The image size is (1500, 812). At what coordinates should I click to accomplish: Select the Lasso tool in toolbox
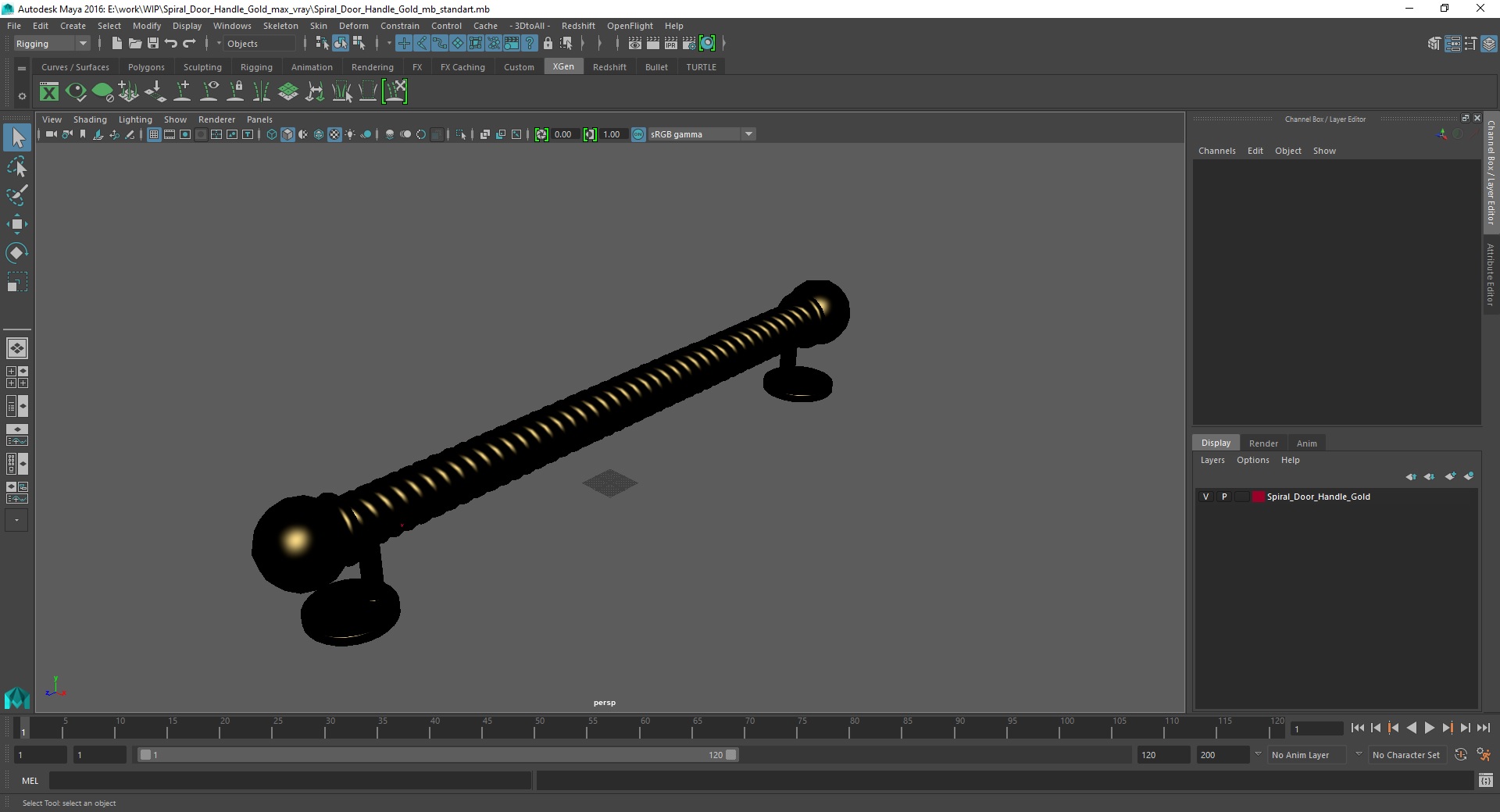pos(16,167)
